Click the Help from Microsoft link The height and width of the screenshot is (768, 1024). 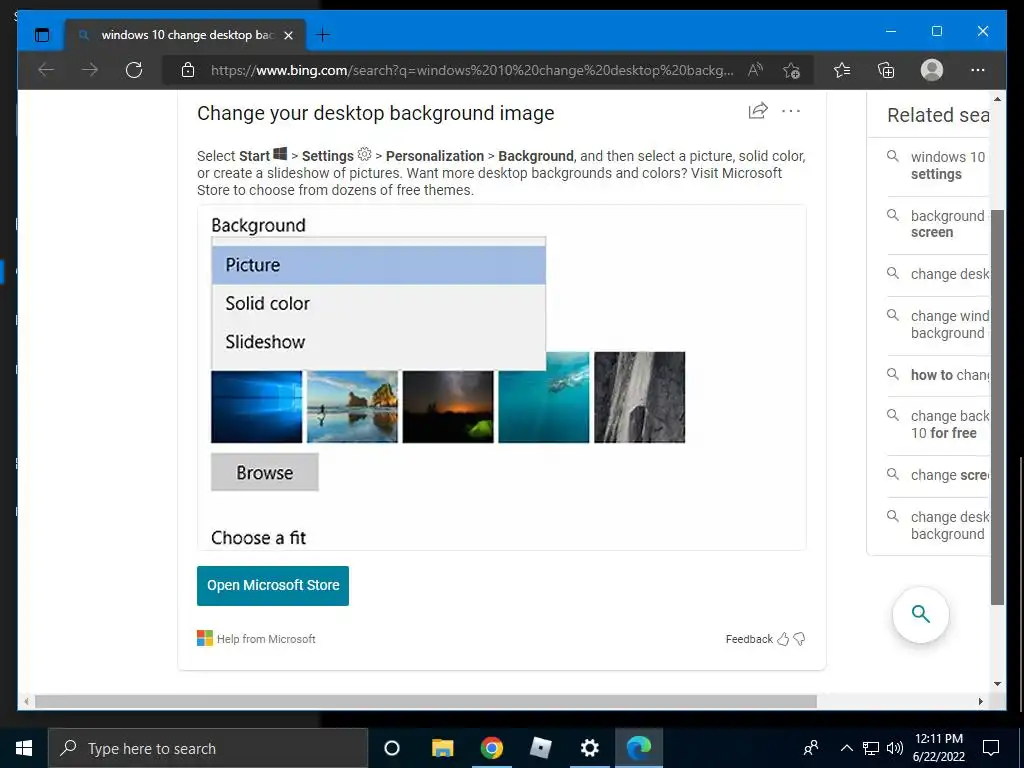266,639
